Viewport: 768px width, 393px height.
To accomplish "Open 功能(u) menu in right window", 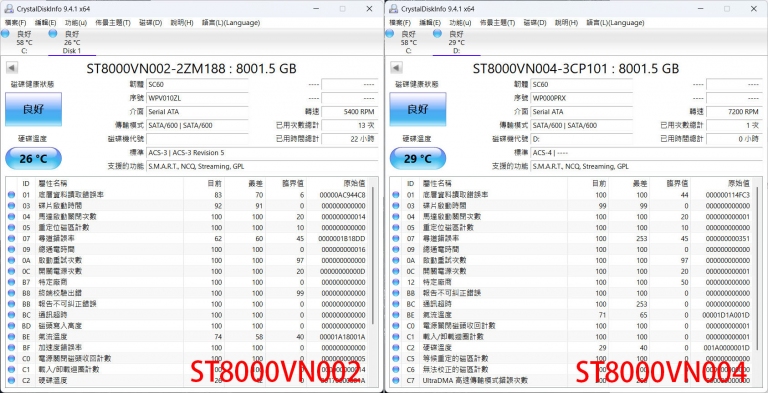I will [x=460, y=23].
